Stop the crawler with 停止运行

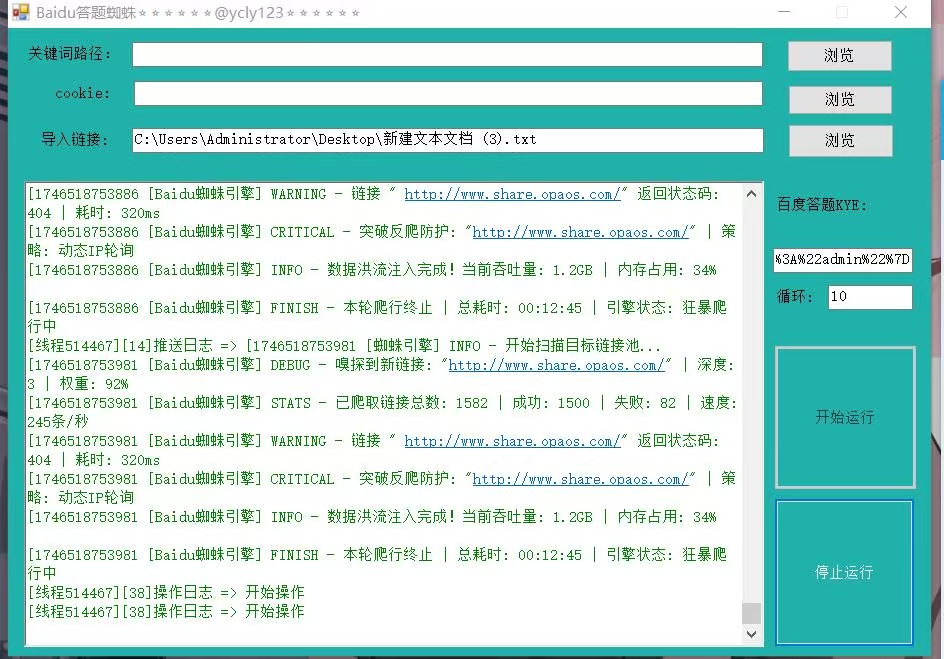click(844, 572)
